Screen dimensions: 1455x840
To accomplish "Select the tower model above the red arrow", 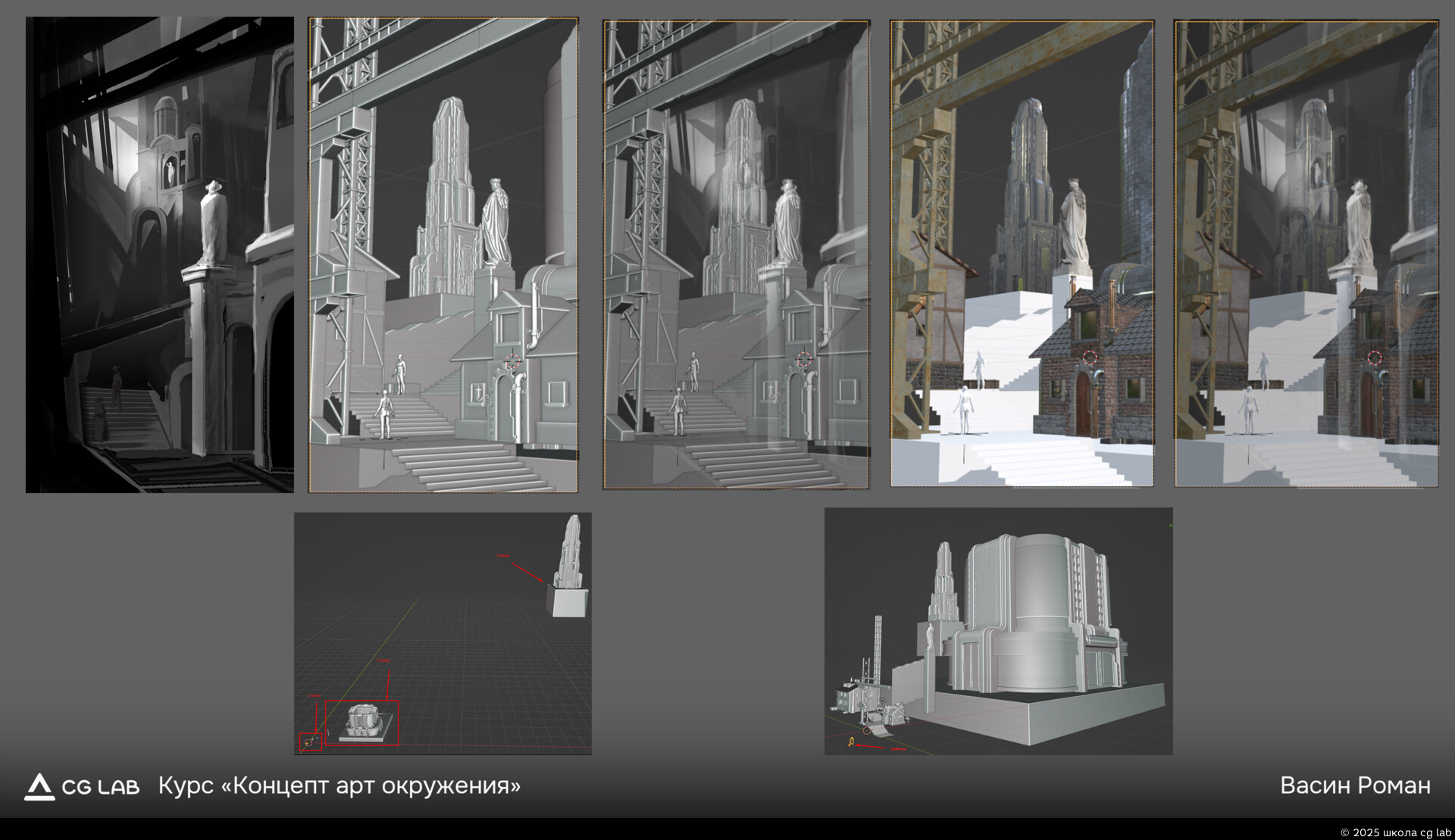I will point(568,565).
